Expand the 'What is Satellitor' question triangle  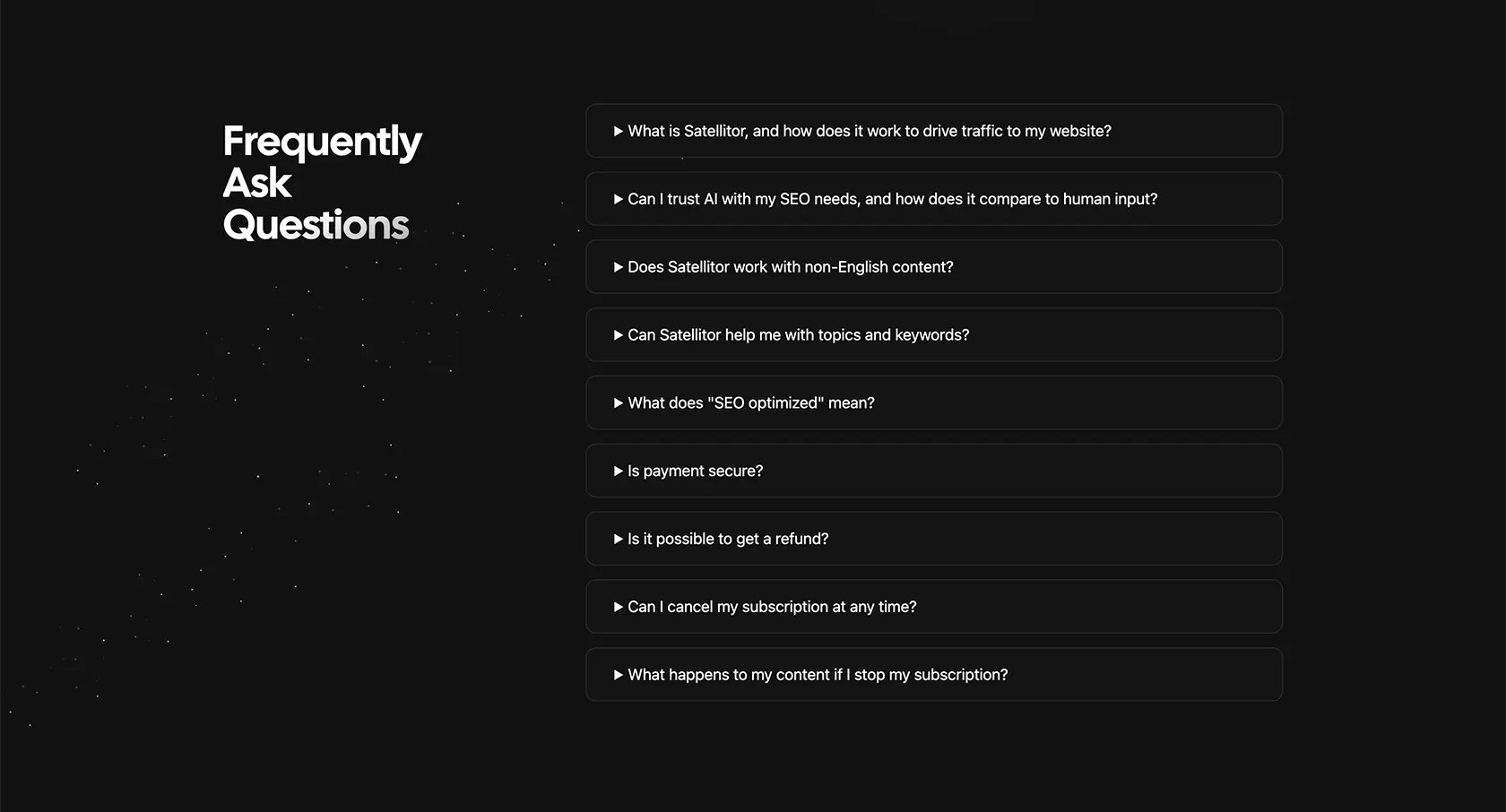619,131
